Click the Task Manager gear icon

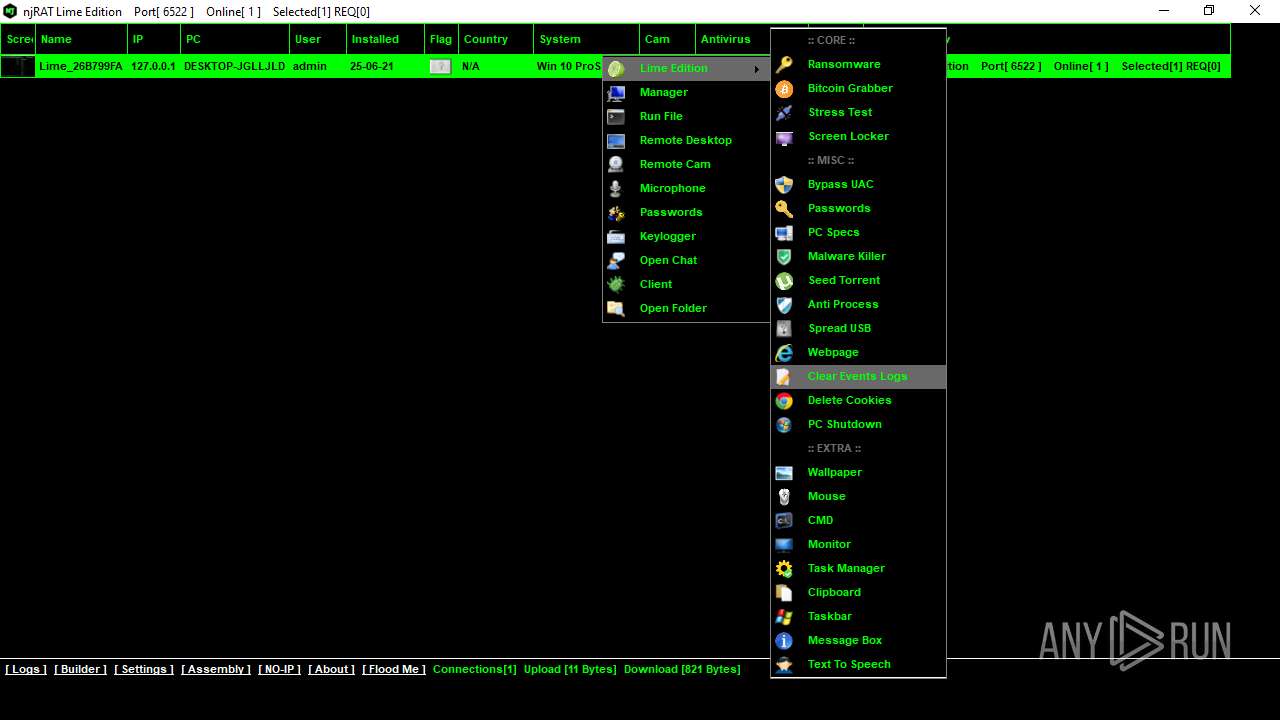tap(785, 569)
